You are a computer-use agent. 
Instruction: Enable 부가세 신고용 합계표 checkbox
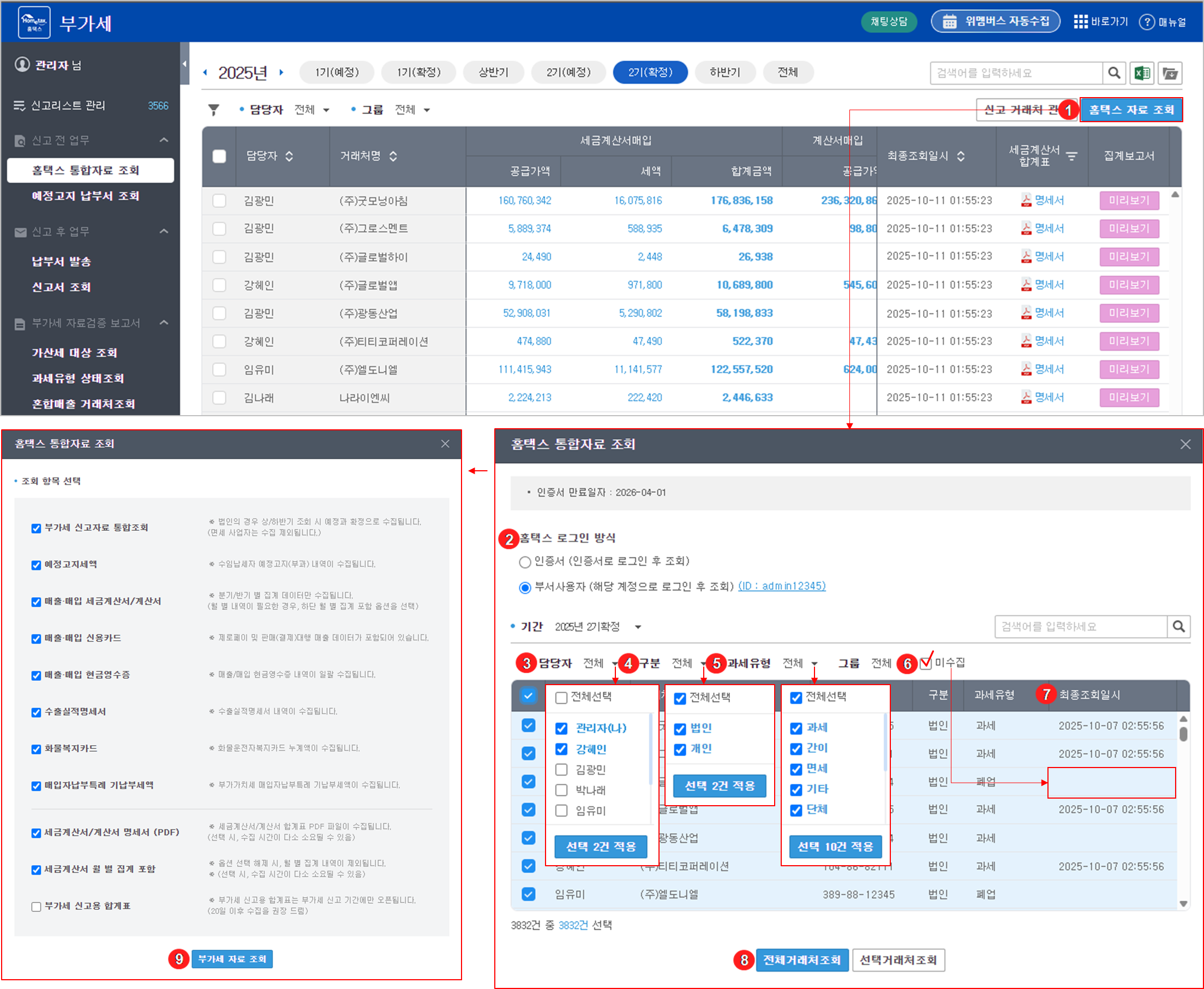coord(37,907)
